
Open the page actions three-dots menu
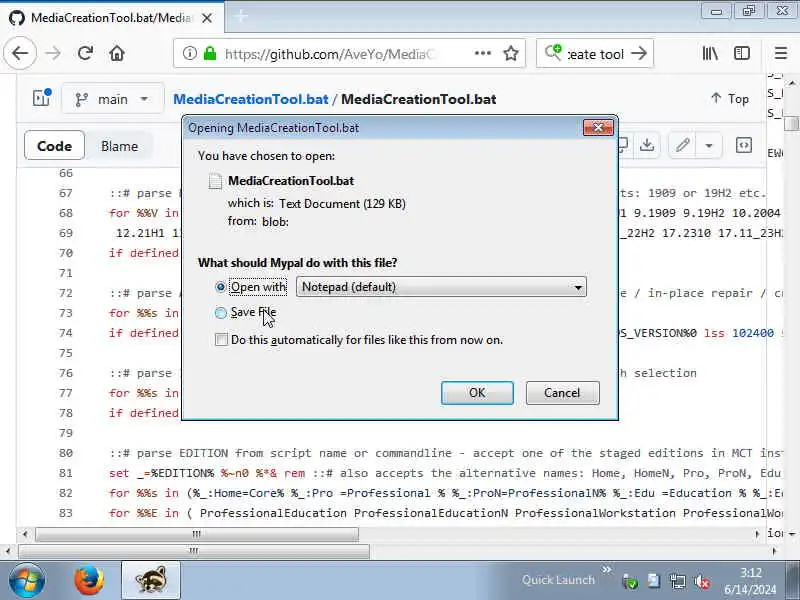[x=483, y=53]
